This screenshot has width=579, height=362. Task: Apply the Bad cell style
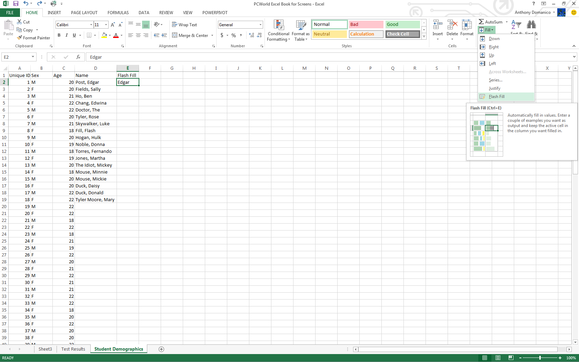point(366,24)
